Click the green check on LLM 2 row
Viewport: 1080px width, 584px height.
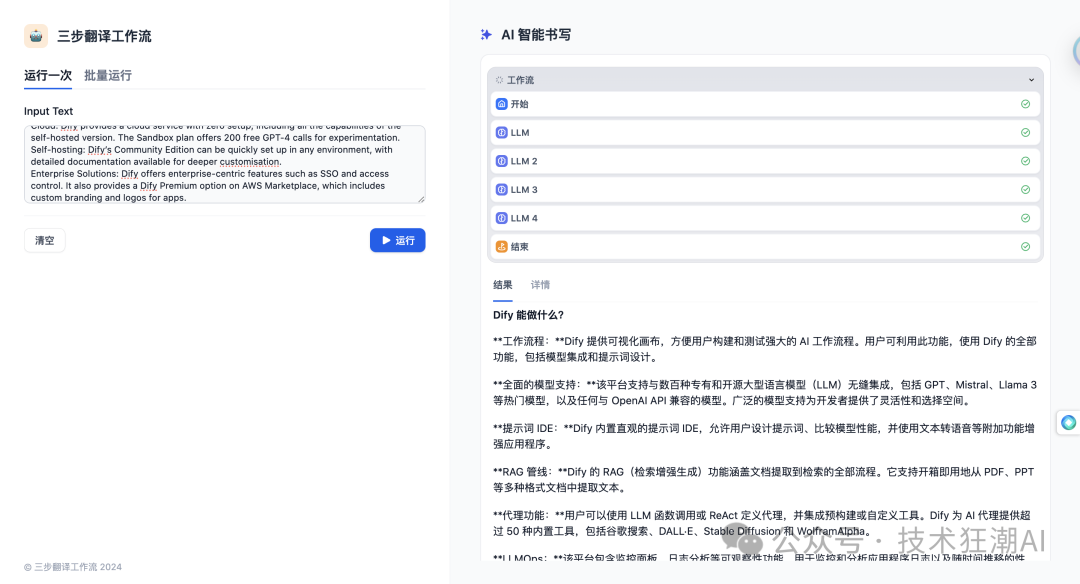[1026, 161]
